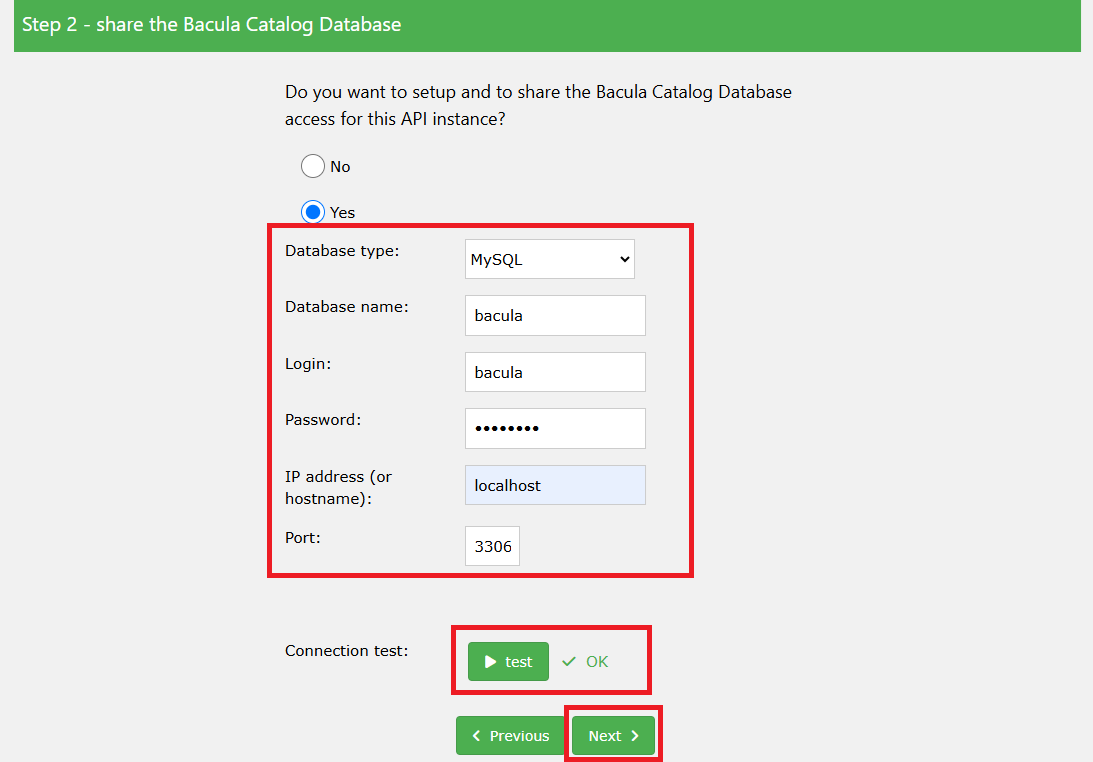Go to Previous step

[x=510, y=736]
